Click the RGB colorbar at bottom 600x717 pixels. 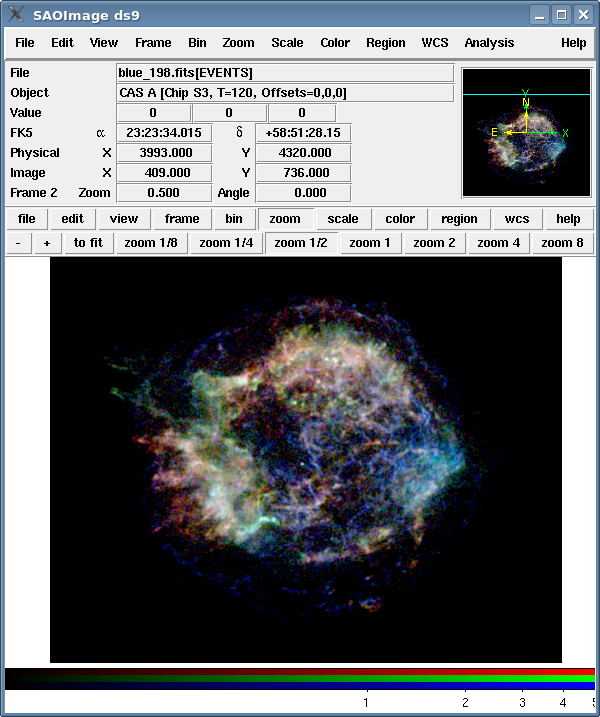pyautogui.click(x=300, y=679)
